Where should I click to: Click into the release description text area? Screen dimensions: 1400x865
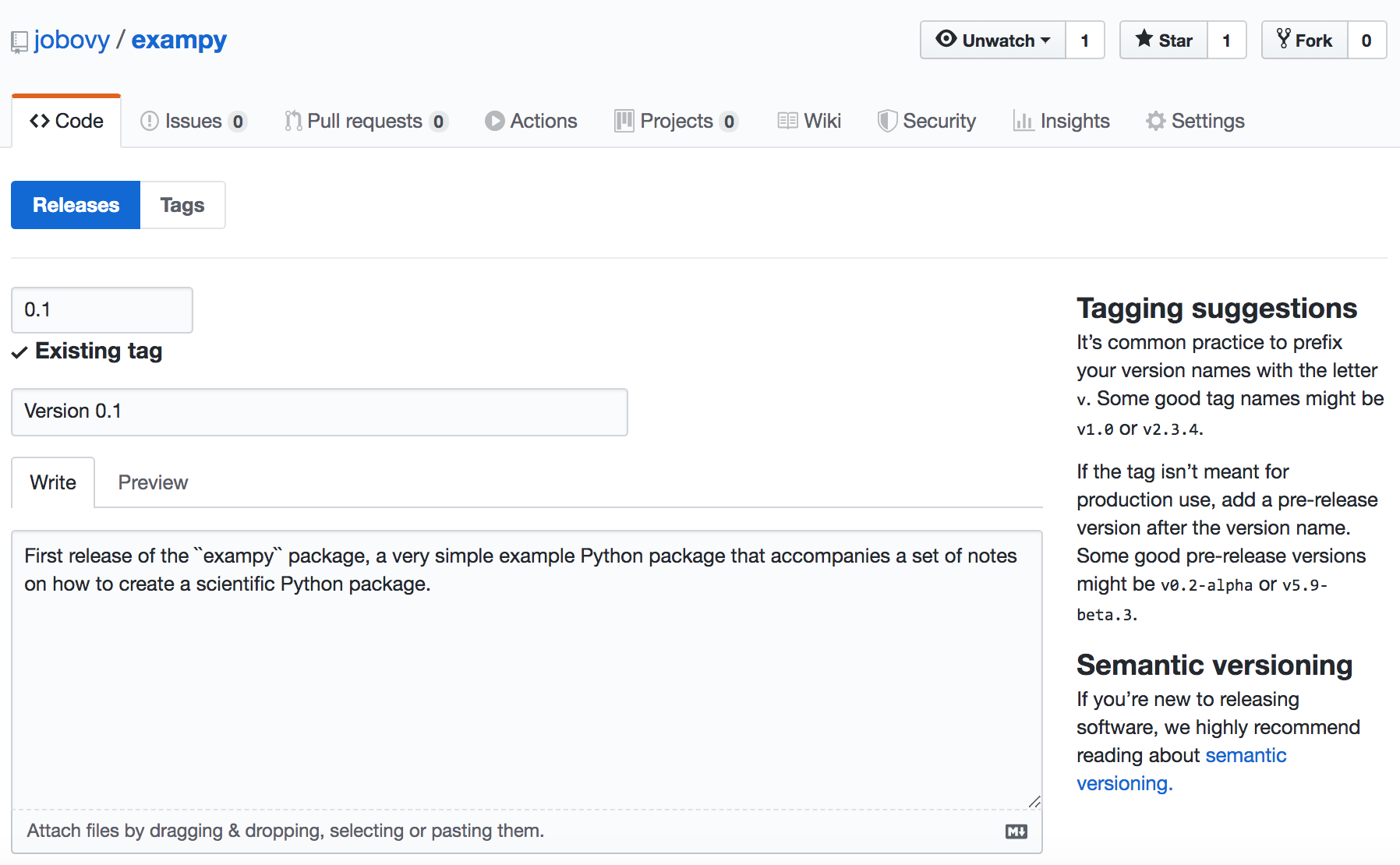527,670
